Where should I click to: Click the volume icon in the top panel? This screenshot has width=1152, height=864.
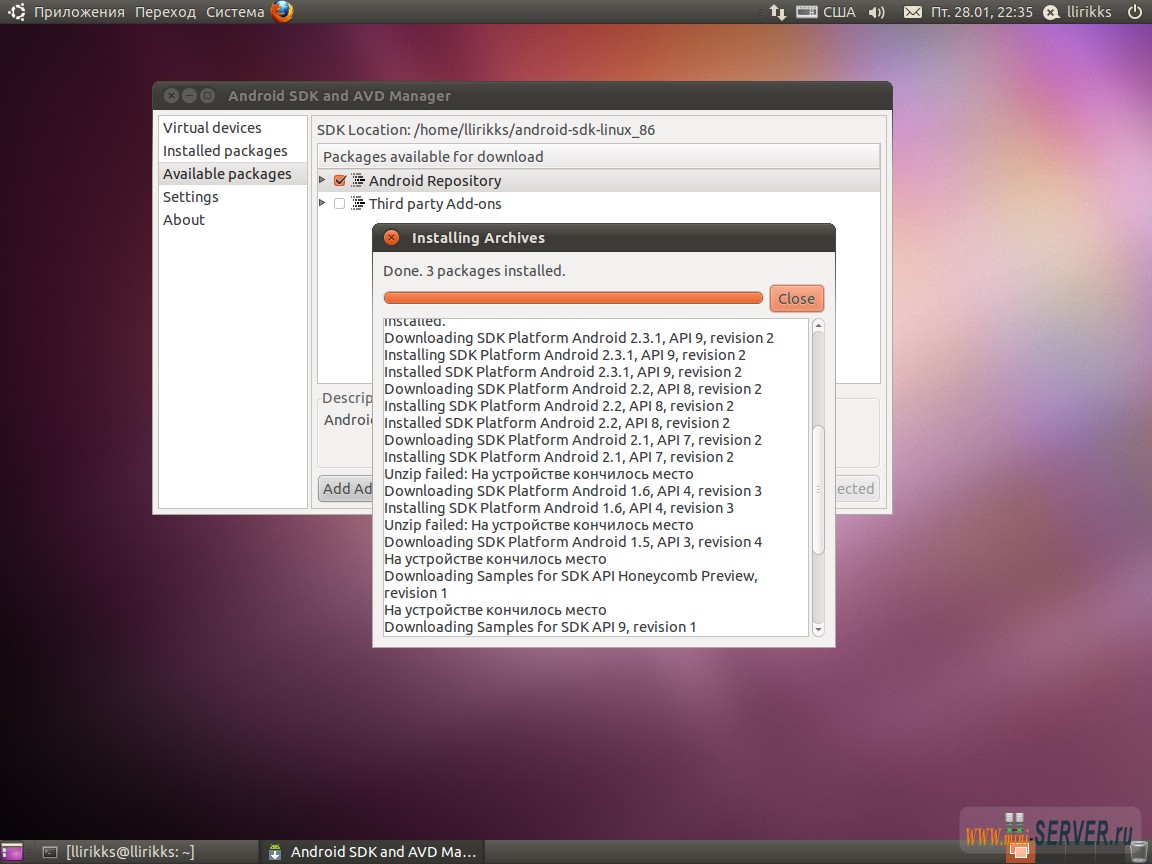click(x=876, y=12)
